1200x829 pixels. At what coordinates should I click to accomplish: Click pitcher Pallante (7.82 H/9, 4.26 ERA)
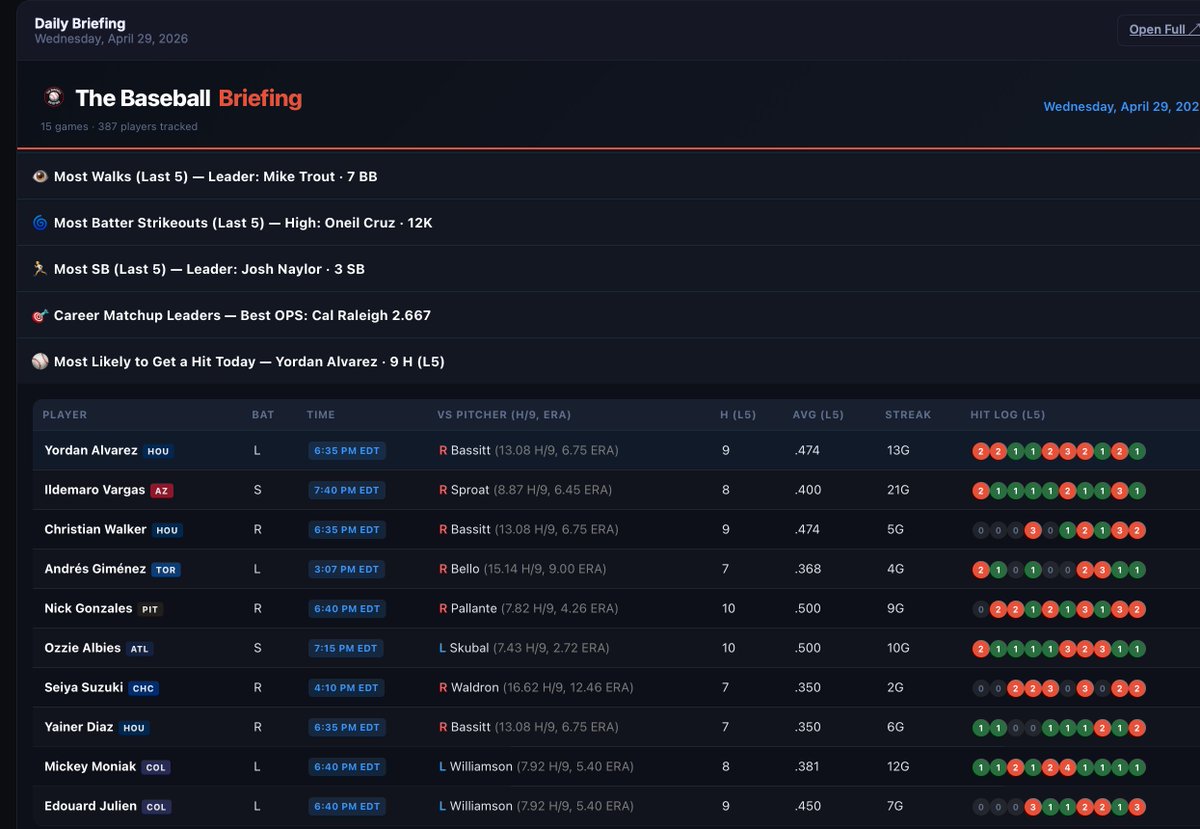pos(530,608)
